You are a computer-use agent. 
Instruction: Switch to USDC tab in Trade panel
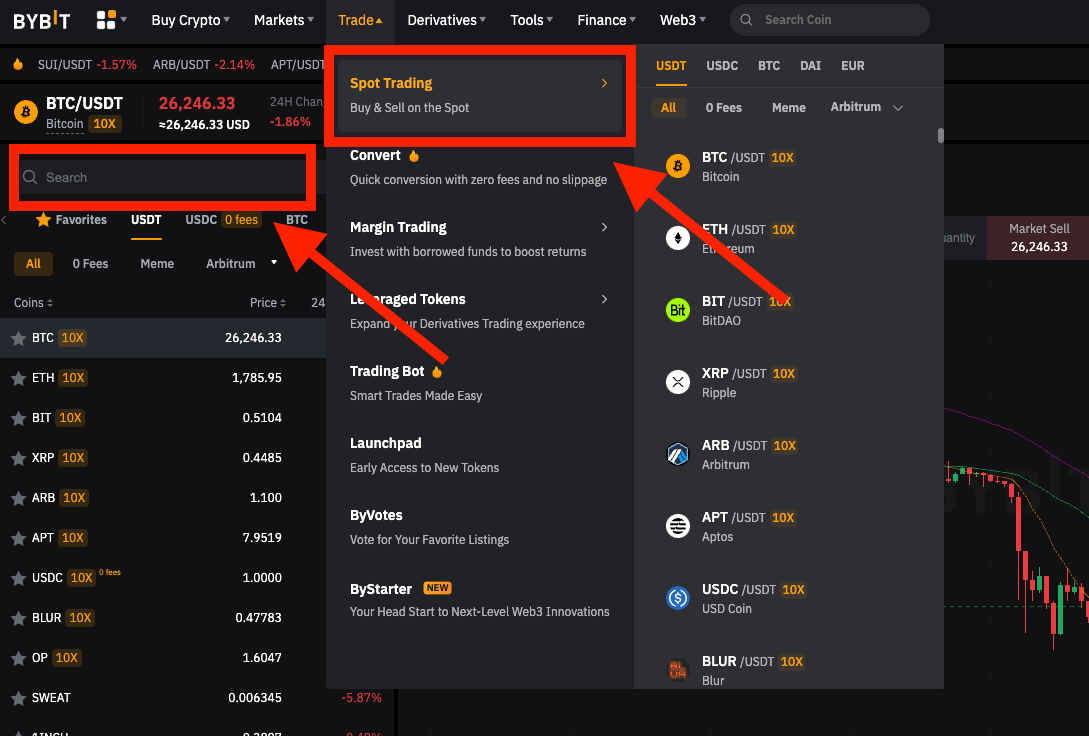tap(722, 66)
